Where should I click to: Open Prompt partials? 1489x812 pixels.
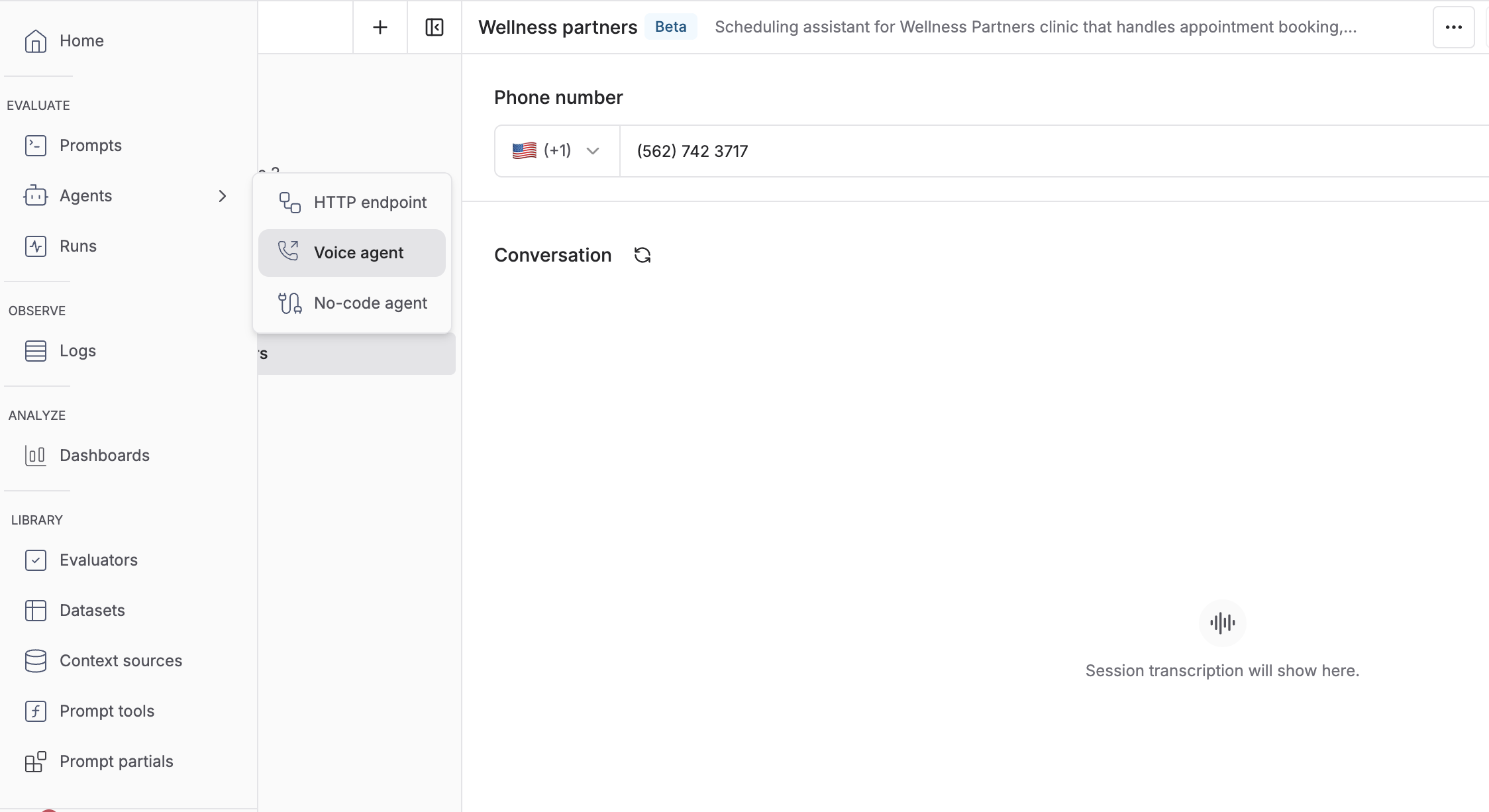pyautogui.click(x=116, y=762)
